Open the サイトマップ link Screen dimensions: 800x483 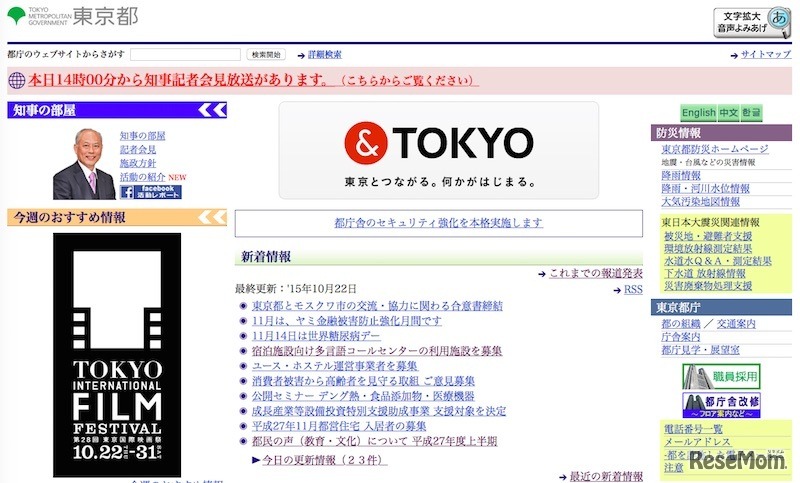pyautogui.click(x=766, y=54)
